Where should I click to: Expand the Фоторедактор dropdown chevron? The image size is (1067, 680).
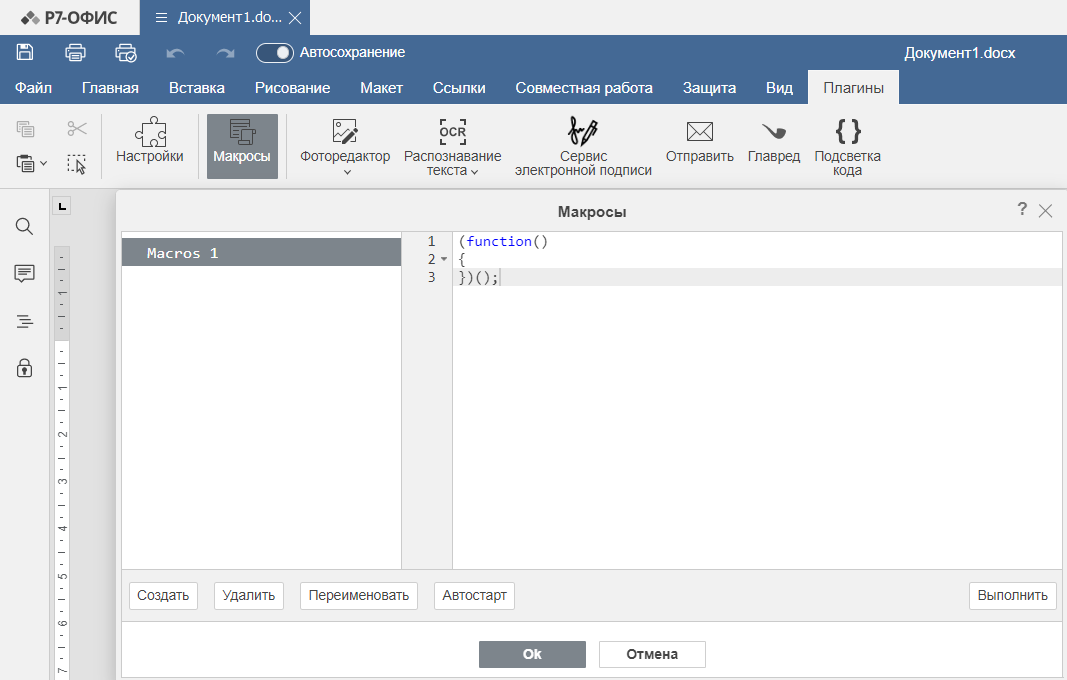346,172
